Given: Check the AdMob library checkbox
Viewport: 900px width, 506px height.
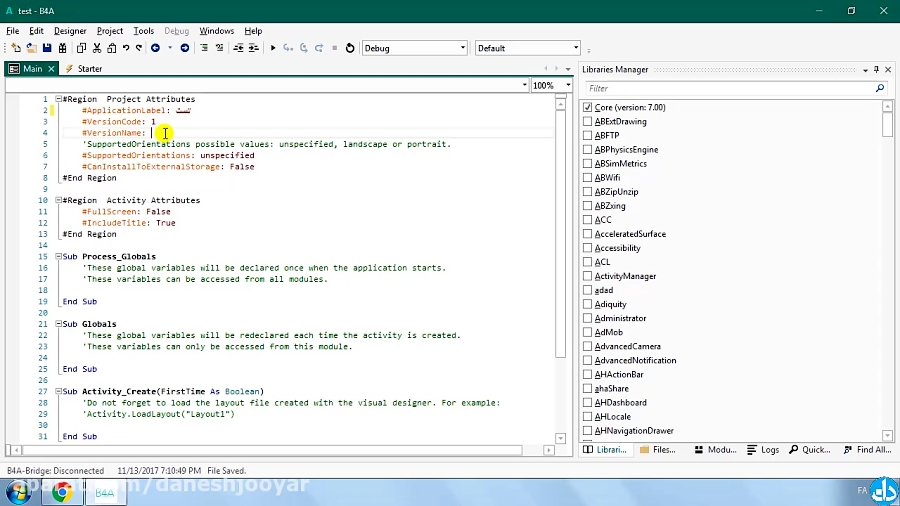Looking at the screenshot, I should tap(588, 332).
